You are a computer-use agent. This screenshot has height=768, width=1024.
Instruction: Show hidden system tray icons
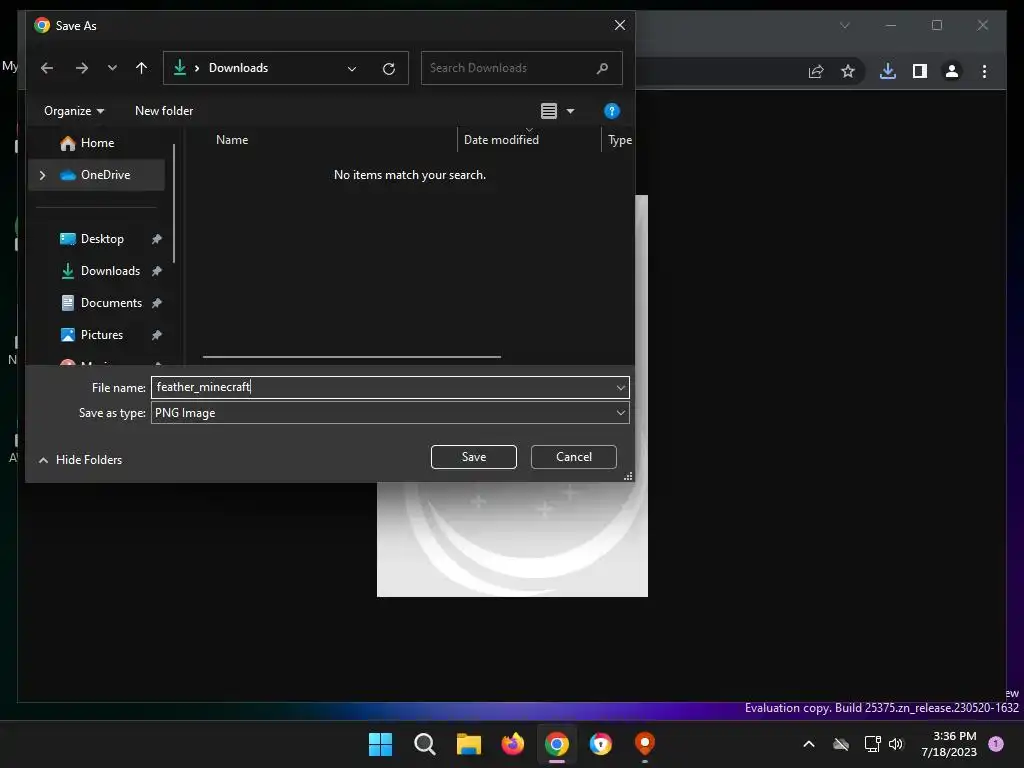point(808,744)
